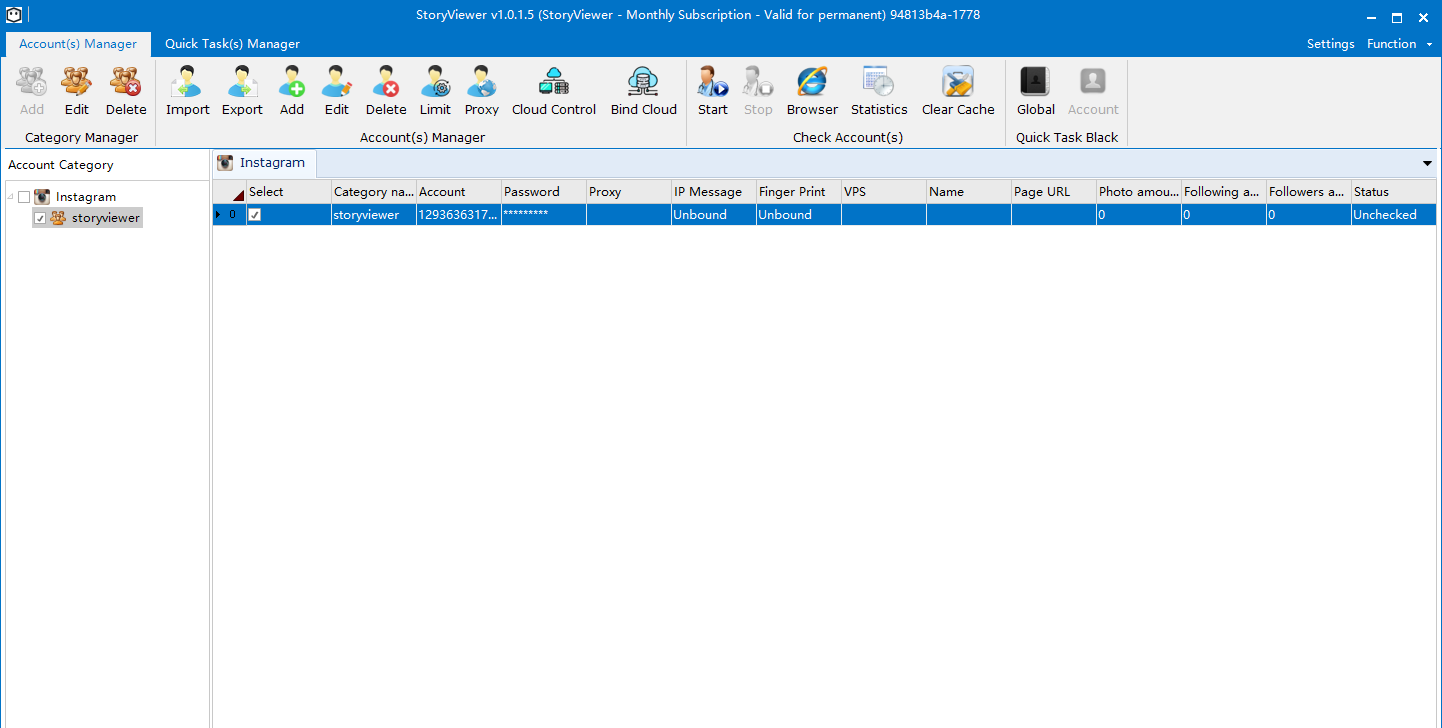Open the Statistics view

(879, 91)
